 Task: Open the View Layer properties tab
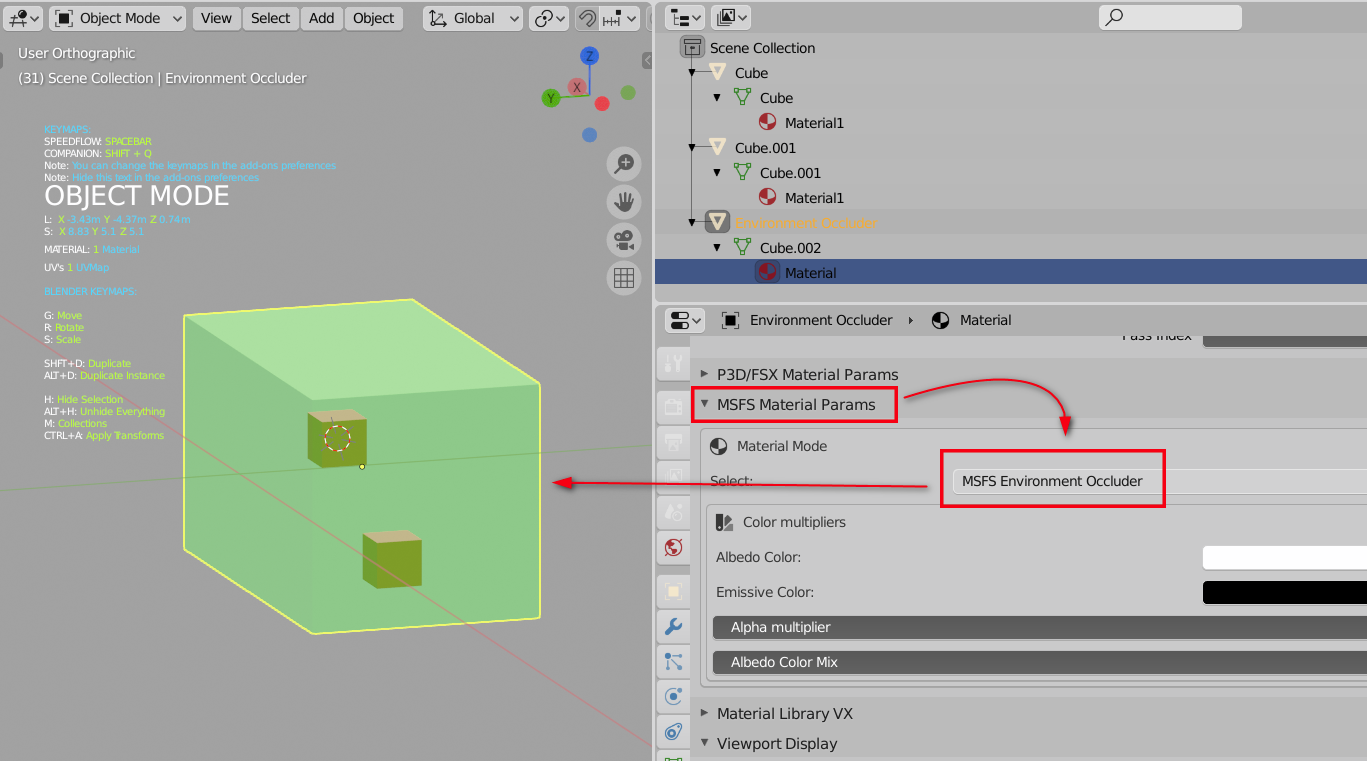674,477
